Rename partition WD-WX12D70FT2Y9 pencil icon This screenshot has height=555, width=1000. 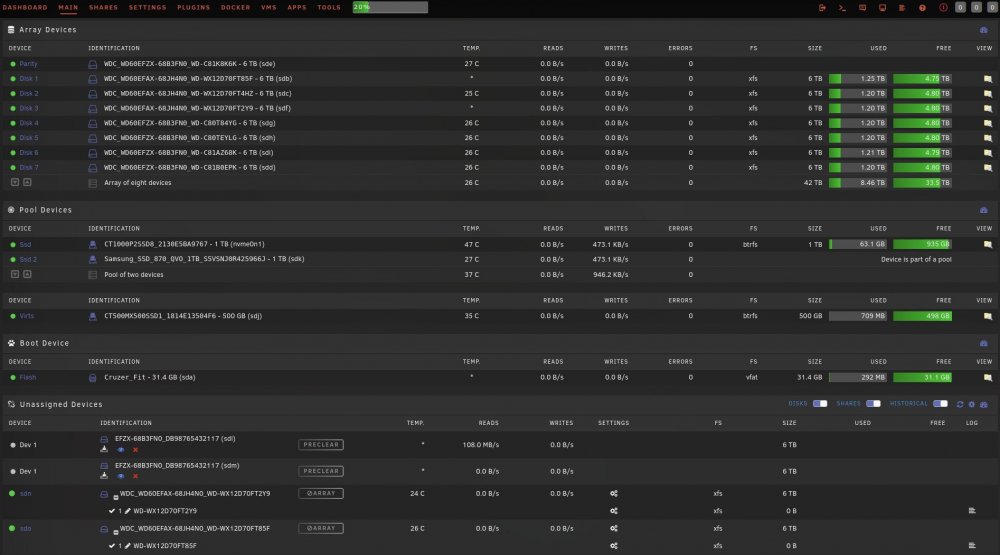click(x=128, y=511)
